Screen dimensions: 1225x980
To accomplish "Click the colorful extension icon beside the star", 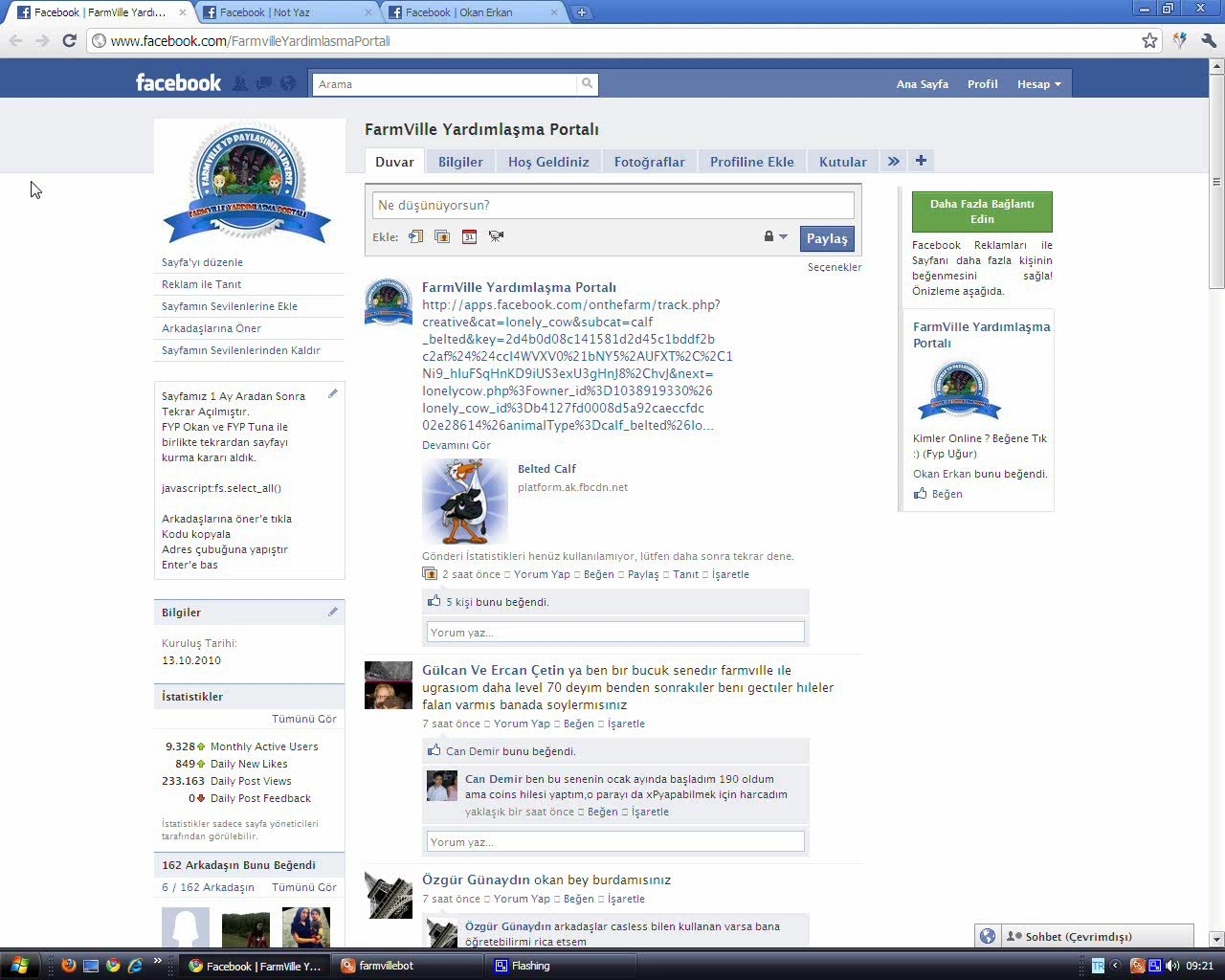I will (1180, 40).
